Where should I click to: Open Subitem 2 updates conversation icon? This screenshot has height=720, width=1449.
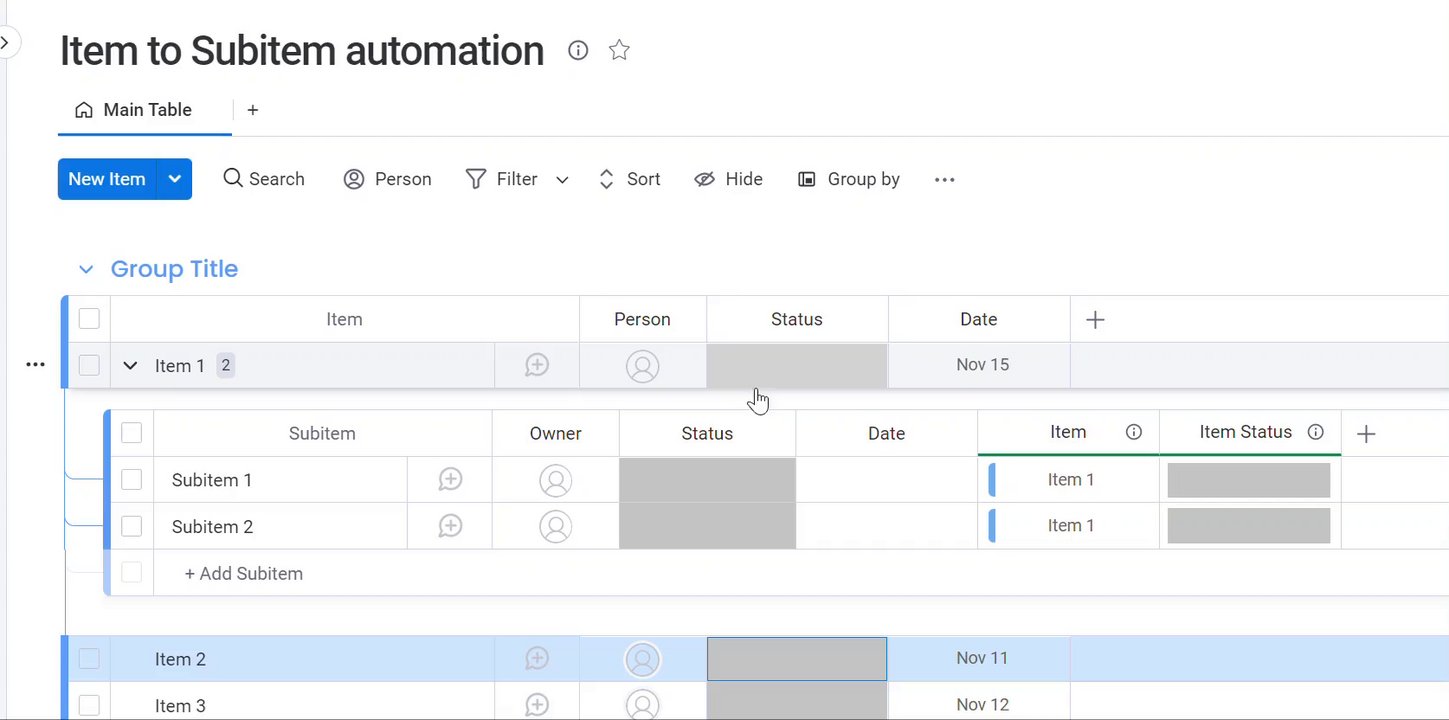click(450, 526)
